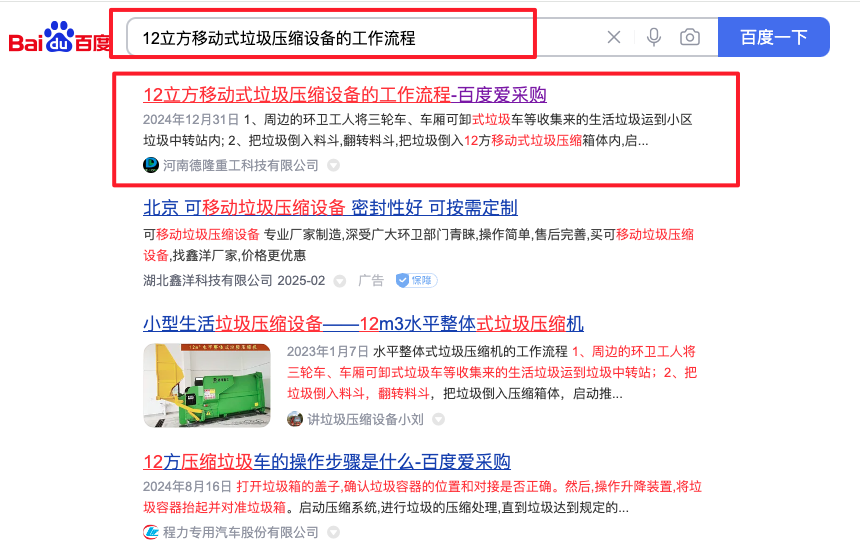
Task: Expand dropdown next to 程力专用汽车股份有限公司
Action: [x=333, y=532]
